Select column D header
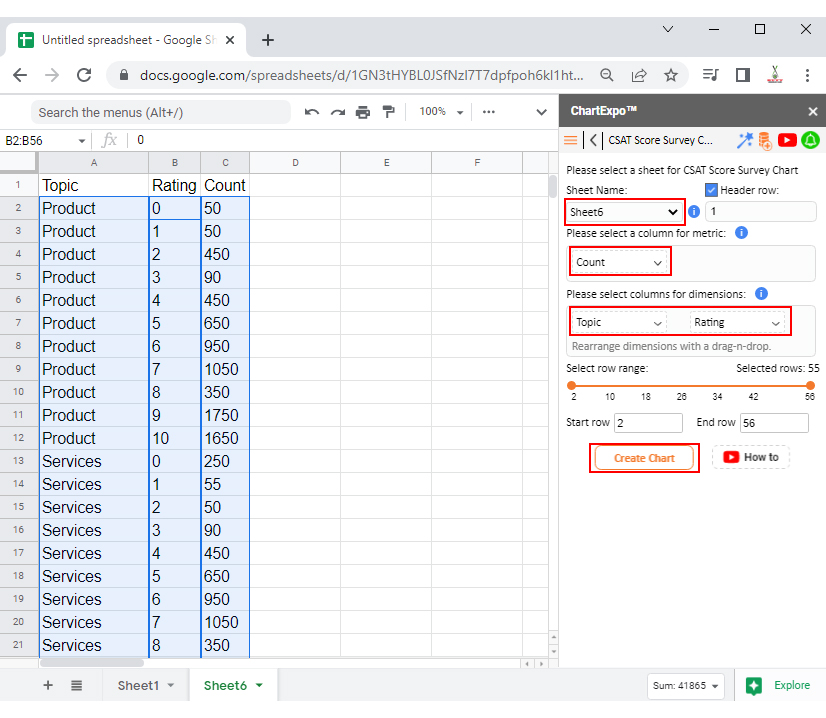 (x=295, y=163)
